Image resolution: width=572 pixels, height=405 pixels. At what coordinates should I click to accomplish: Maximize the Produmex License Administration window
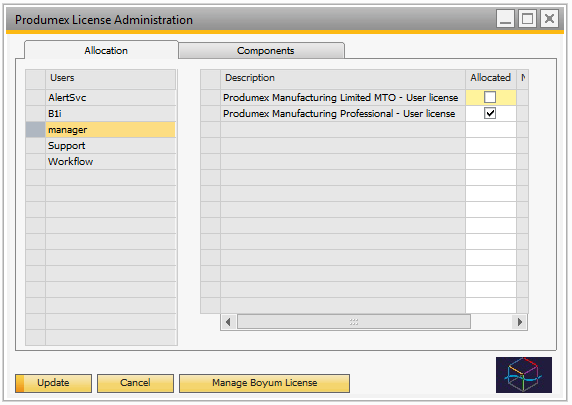[527, 18]
